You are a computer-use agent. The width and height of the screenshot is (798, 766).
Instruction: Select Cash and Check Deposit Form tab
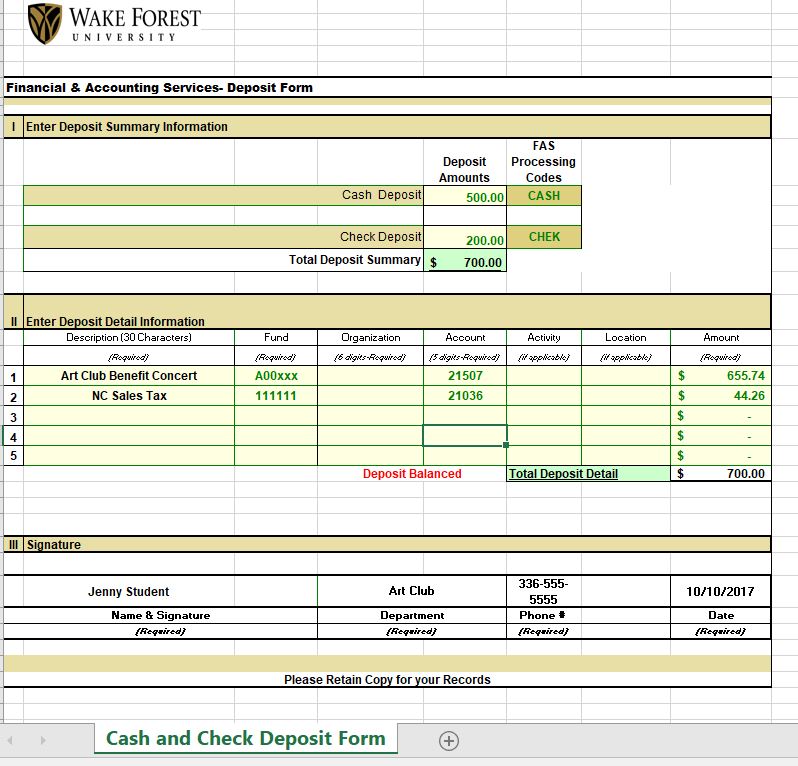pos(246,739)
